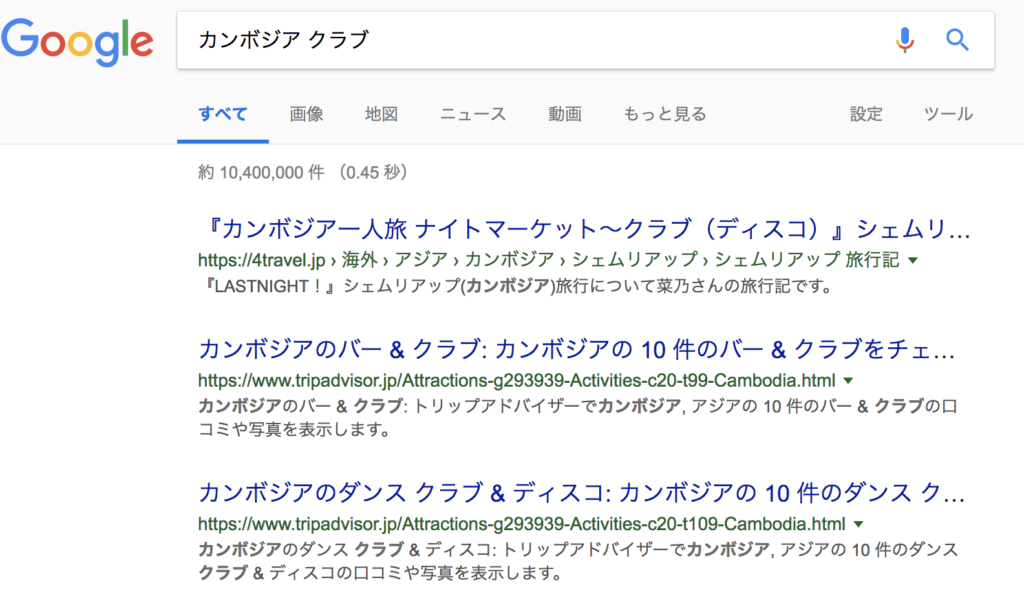The image size is (1024, 600).
Task: Click the tripadvisor URL ending t109-Cambodia.html
Action: [522, 524]
